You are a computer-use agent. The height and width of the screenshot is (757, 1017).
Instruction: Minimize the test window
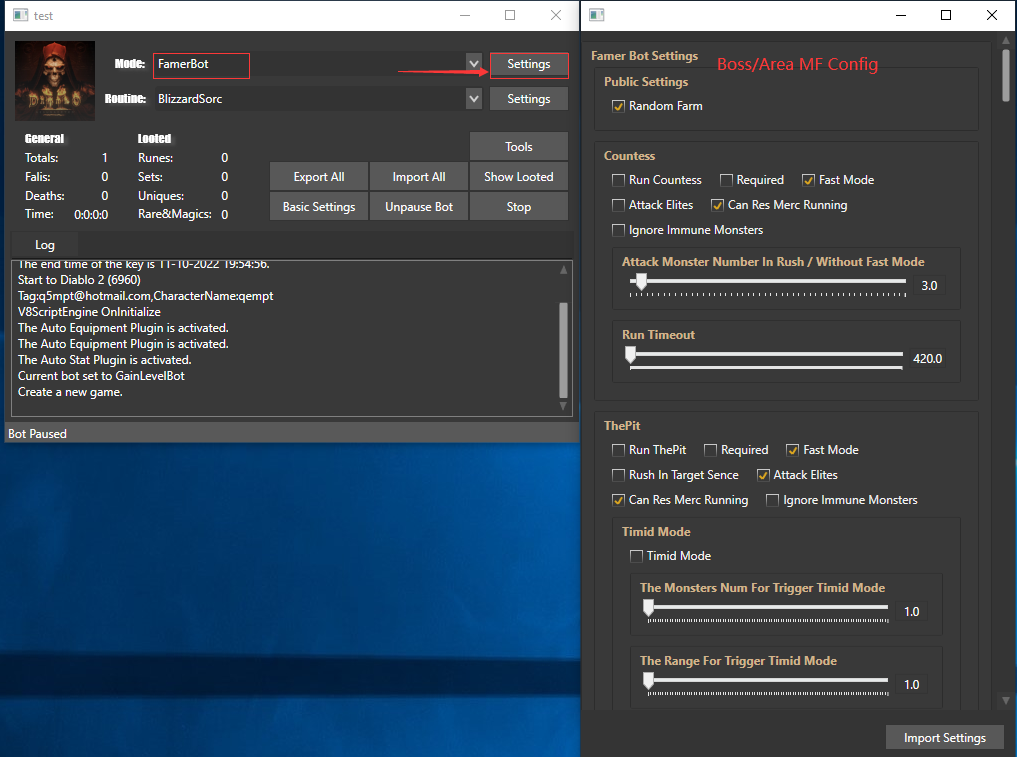click(465, 15)
